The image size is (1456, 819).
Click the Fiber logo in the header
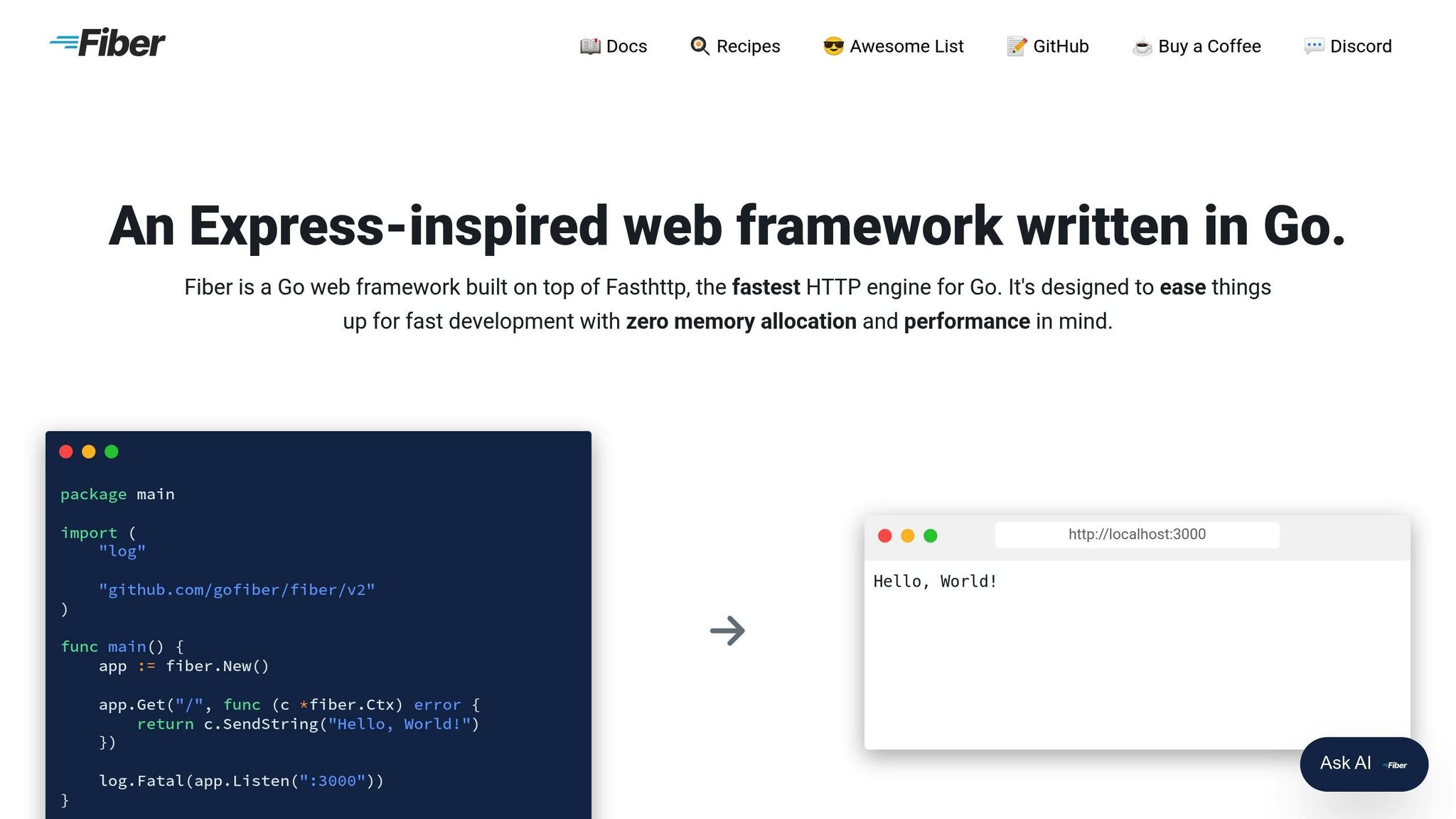(x=107, y=43)
